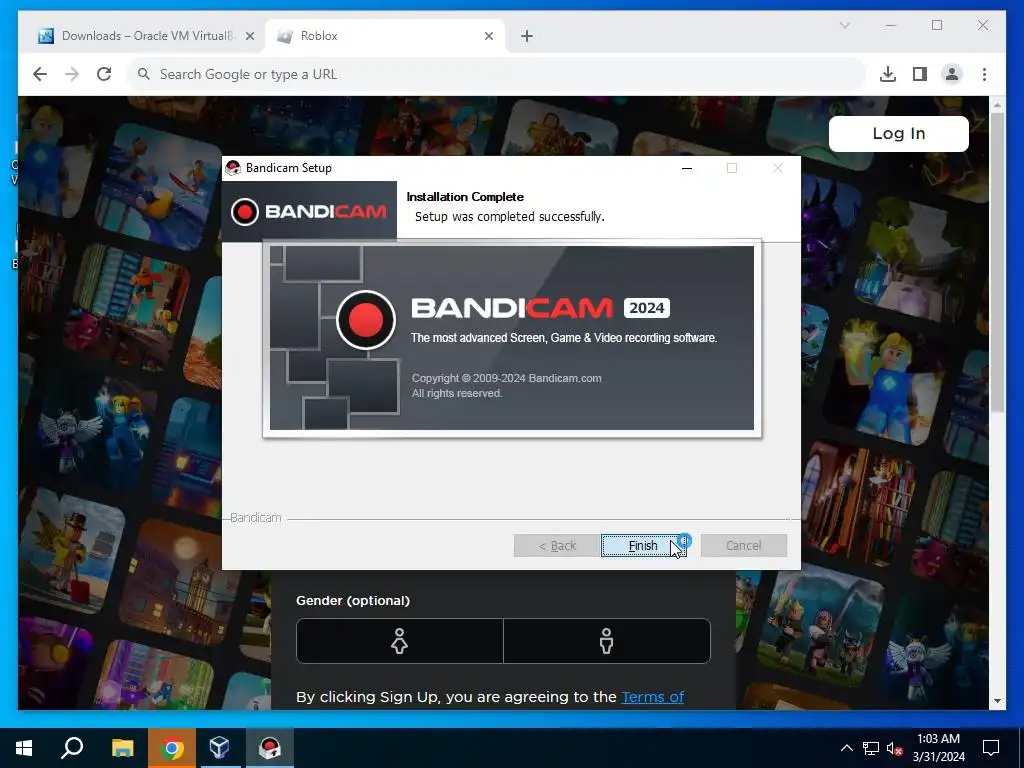Screen dimensions: 1024x768
Task: Close the Downloads VirtualBox tab
Action: 249,36
